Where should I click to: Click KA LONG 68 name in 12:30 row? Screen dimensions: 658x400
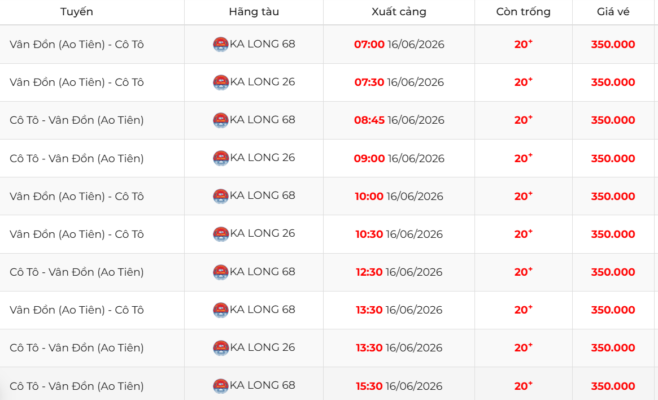[x=263, y=272]
